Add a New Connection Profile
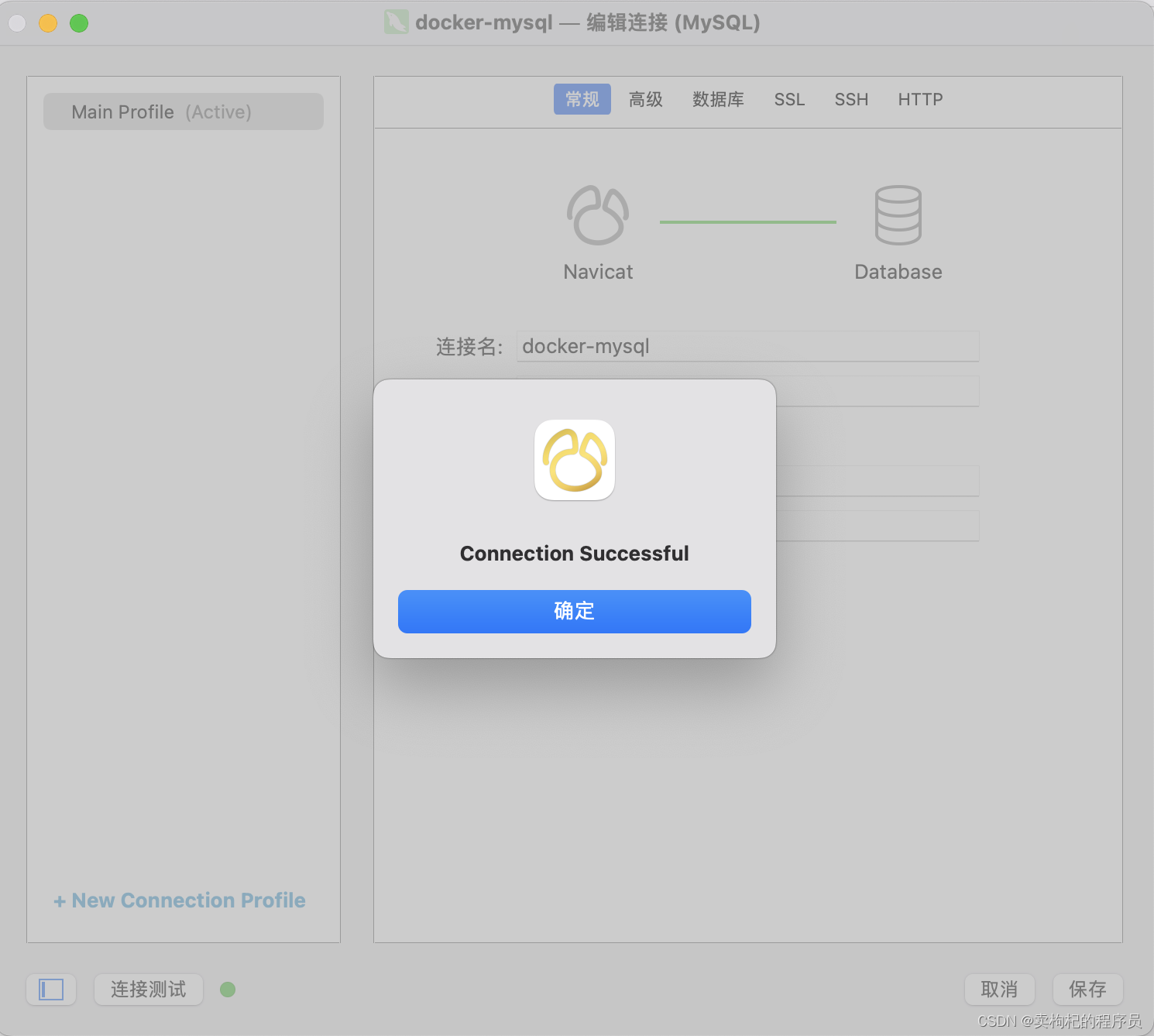Screen dimensions: 1154x1036 (180, 900)
